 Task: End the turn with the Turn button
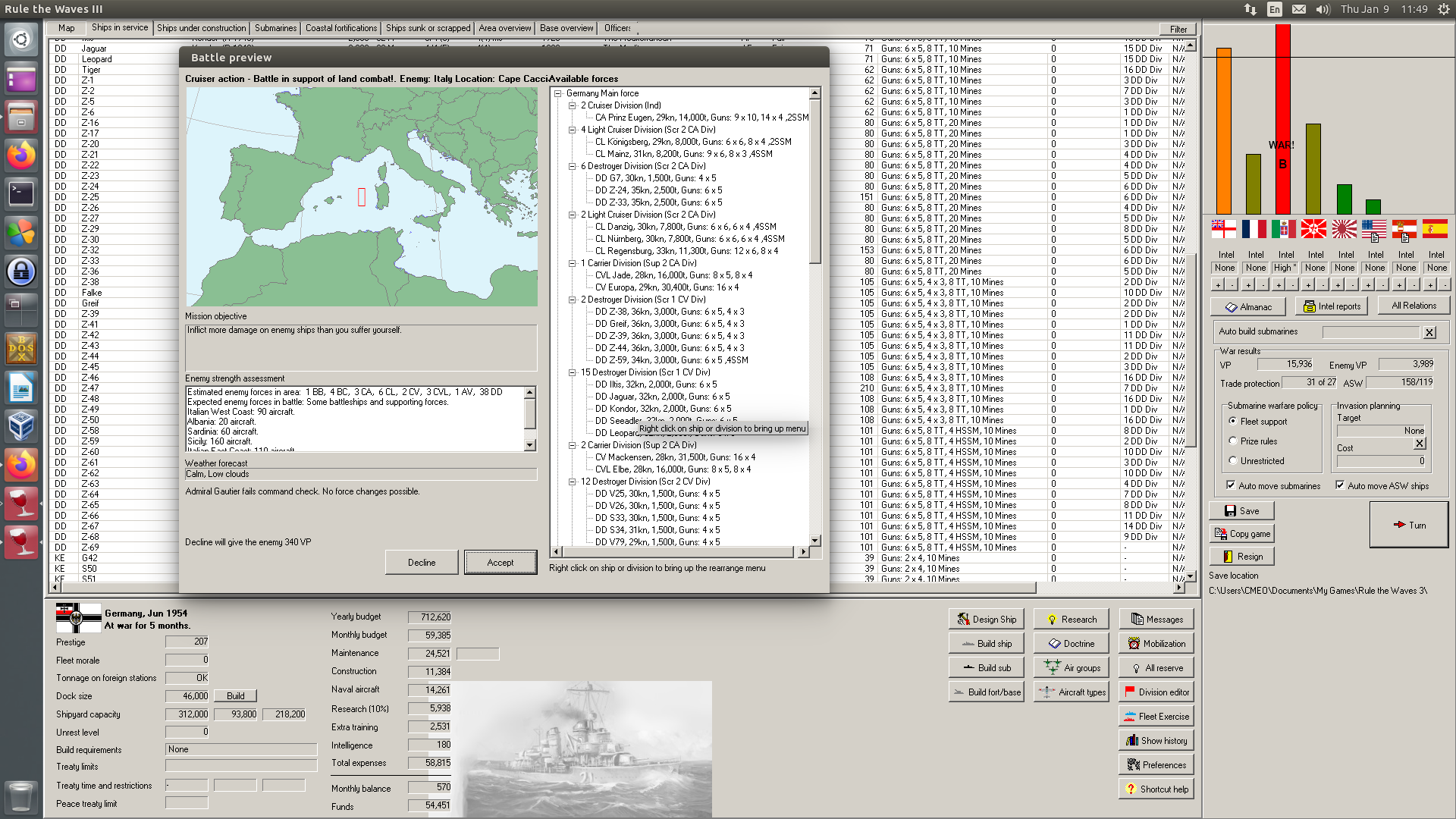[x=1409, y=525]
